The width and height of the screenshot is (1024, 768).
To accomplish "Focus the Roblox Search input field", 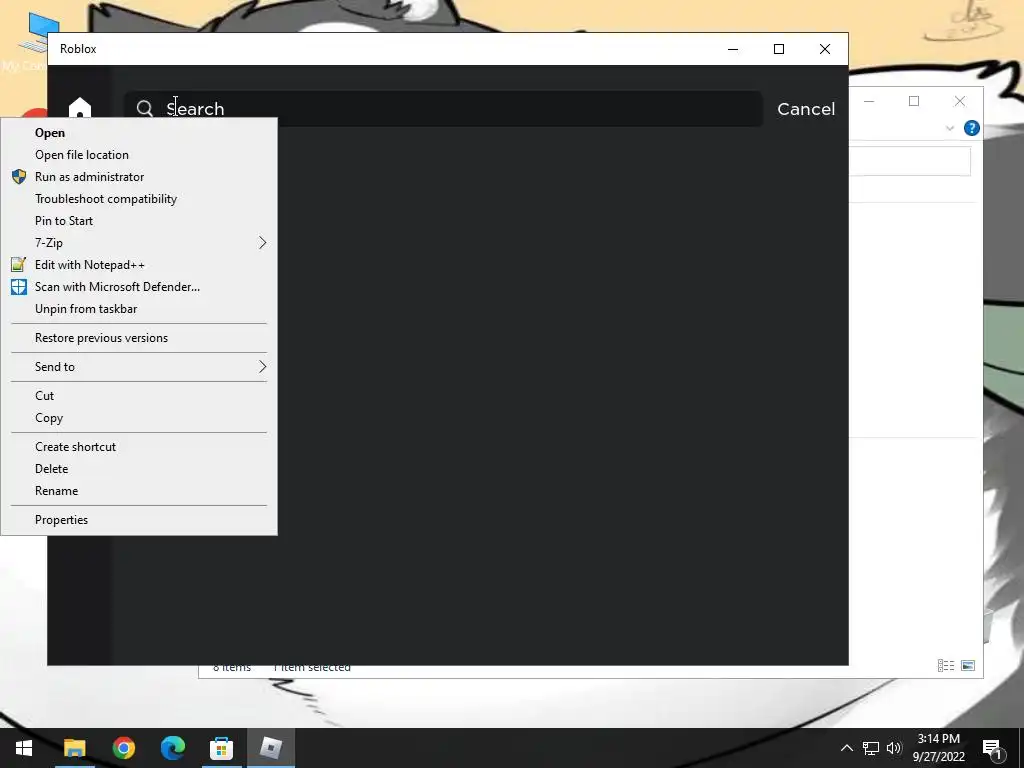I will (443, 108).
